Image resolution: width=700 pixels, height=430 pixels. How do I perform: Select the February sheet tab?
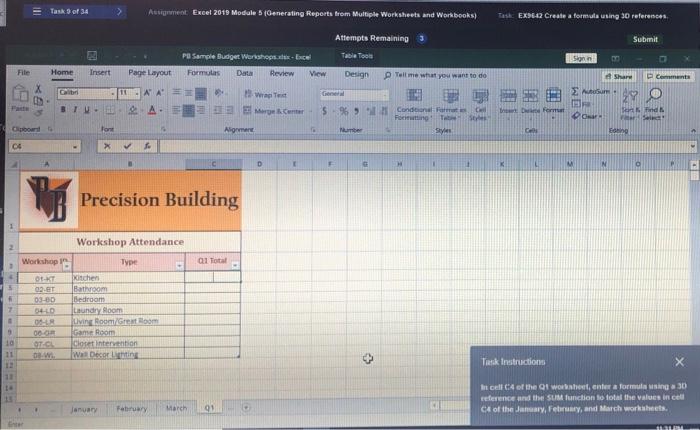pyautogui.click(x=131, y=409)
